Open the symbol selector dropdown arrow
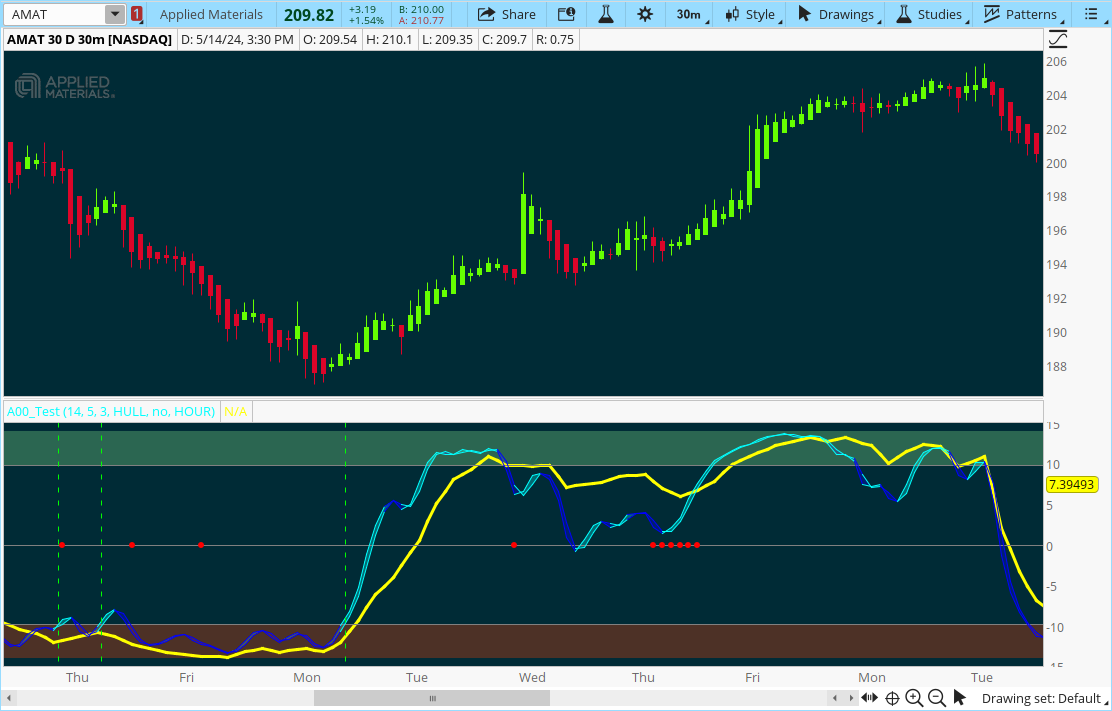The image size is (1112, 711). tap(115, 14)
